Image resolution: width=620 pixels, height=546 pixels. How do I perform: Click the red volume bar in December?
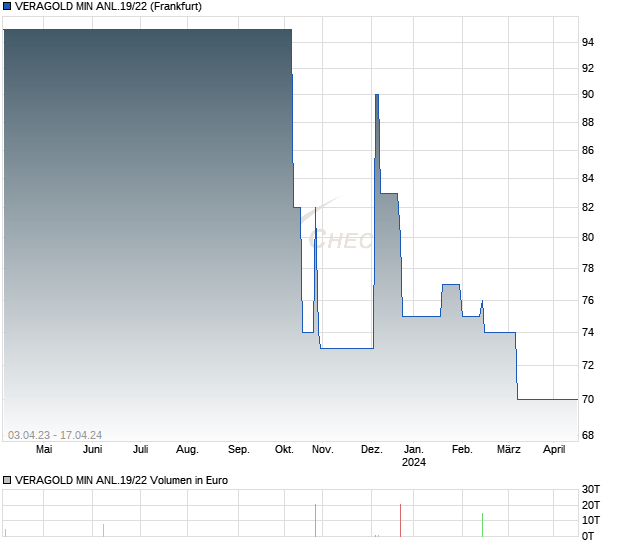click(401, 520)
